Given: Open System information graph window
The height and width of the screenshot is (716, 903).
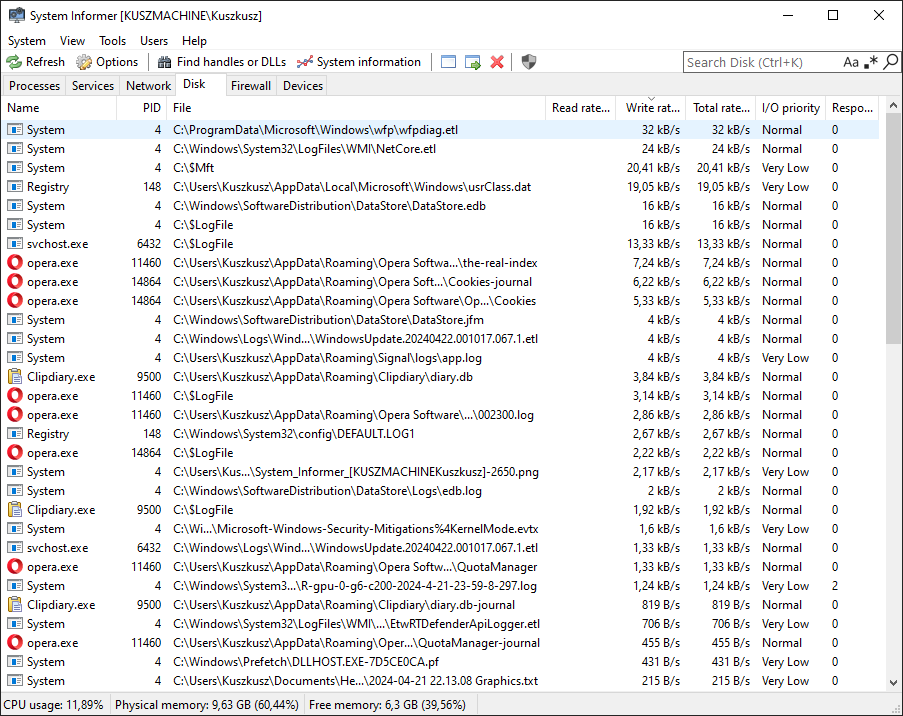Looking at the screenshot, I should 359,62.
